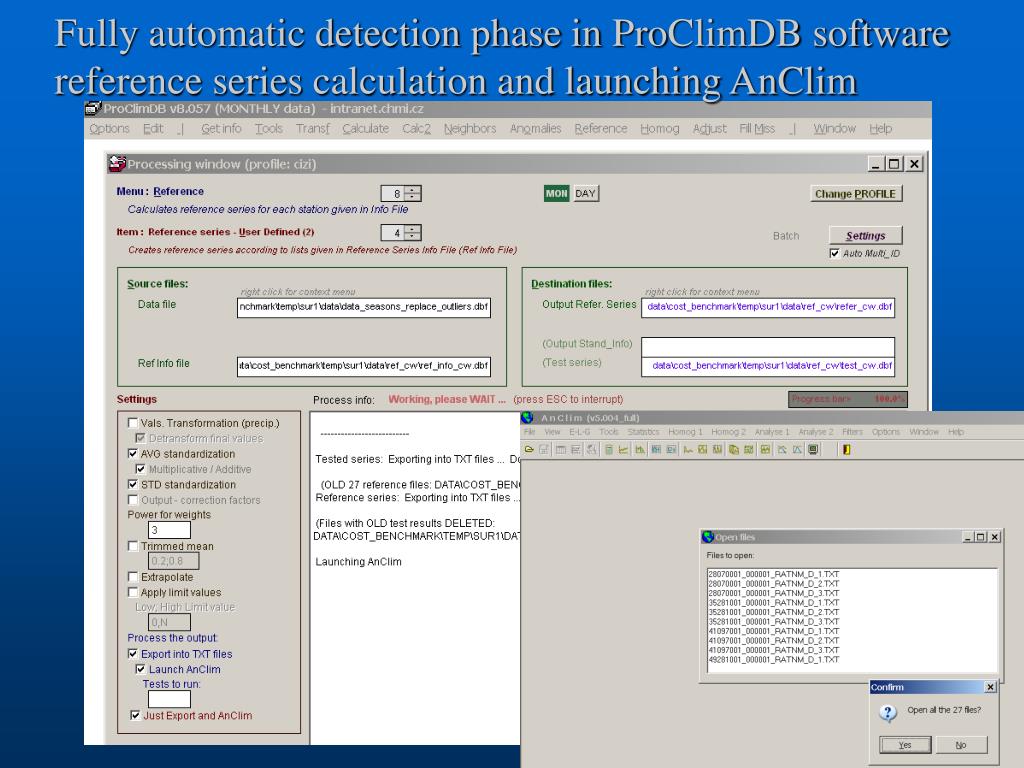Enable Trimmed mean checkbox
This screenshot has width=1024, height=768.
click(x=133, y=546)
